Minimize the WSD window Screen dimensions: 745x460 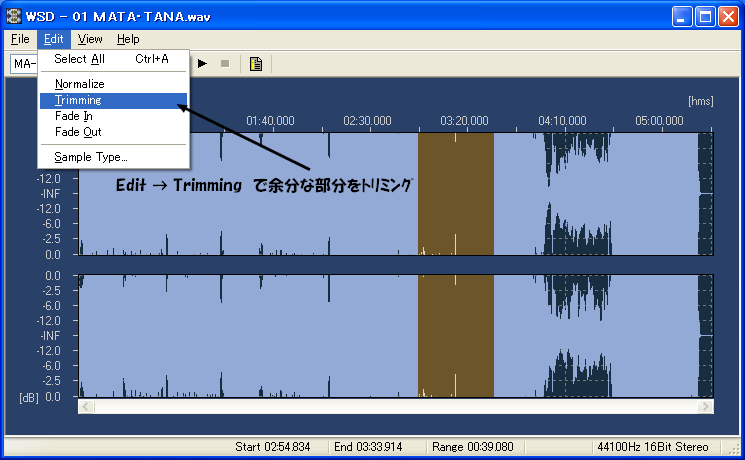[682, 17]
